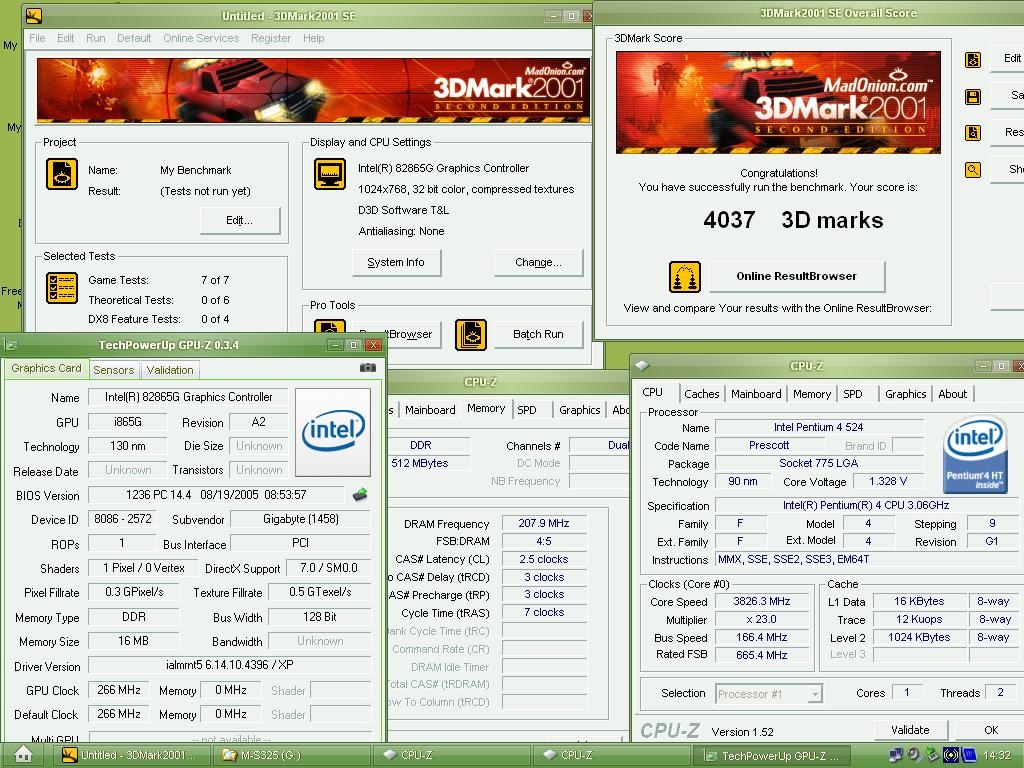
Task: Click the Validate button in CPU-Z
Action: click(x=910, y=730)
